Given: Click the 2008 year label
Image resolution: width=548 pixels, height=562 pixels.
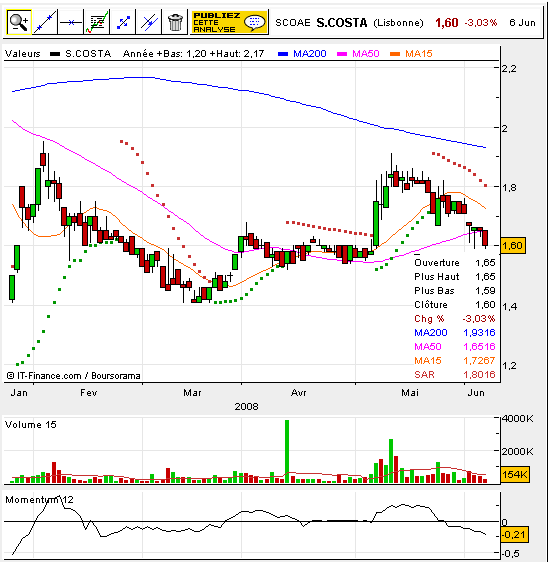Looking at the screenshot, I should [x=246, y=407].
